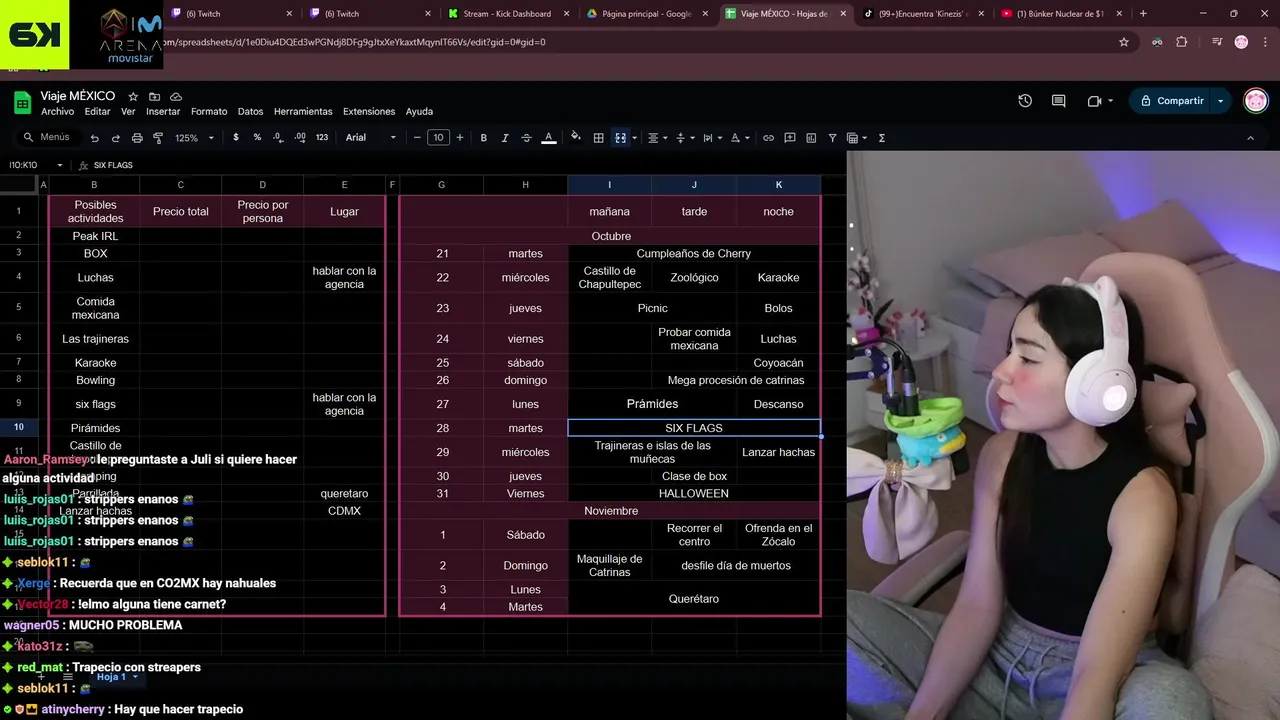Image resolution: width=1280 pixels, height=720 pixels.
Task: Increase font size with plus button
Action: point(460,138)
